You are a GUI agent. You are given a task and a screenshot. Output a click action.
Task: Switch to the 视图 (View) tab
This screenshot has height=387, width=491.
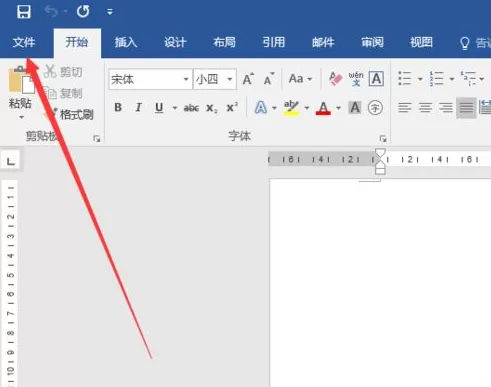point(421,43)
